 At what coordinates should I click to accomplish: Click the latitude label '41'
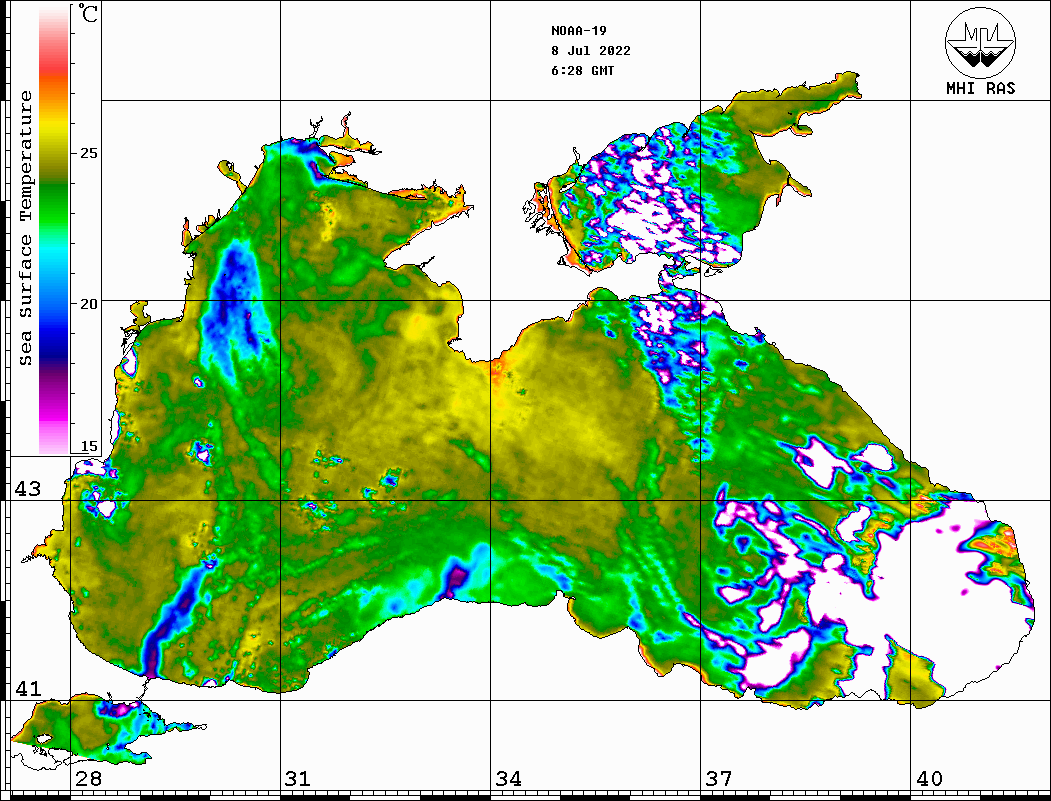28,689
